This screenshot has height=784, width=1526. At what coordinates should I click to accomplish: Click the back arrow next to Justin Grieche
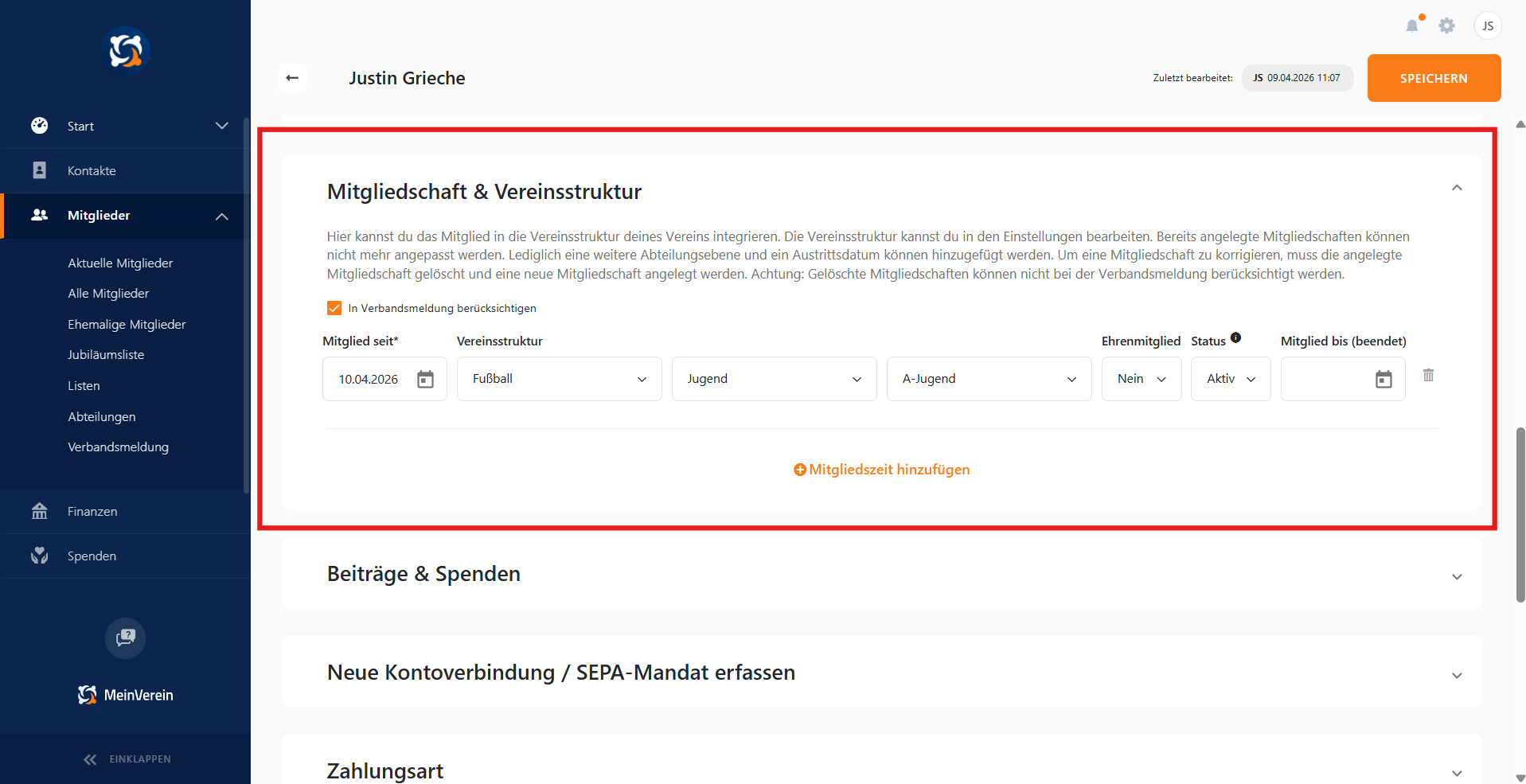coord(292,78)
